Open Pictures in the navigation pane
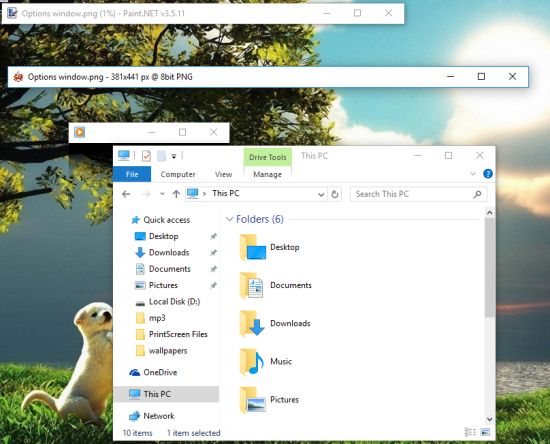550x444 pixels. pos(163,285)
